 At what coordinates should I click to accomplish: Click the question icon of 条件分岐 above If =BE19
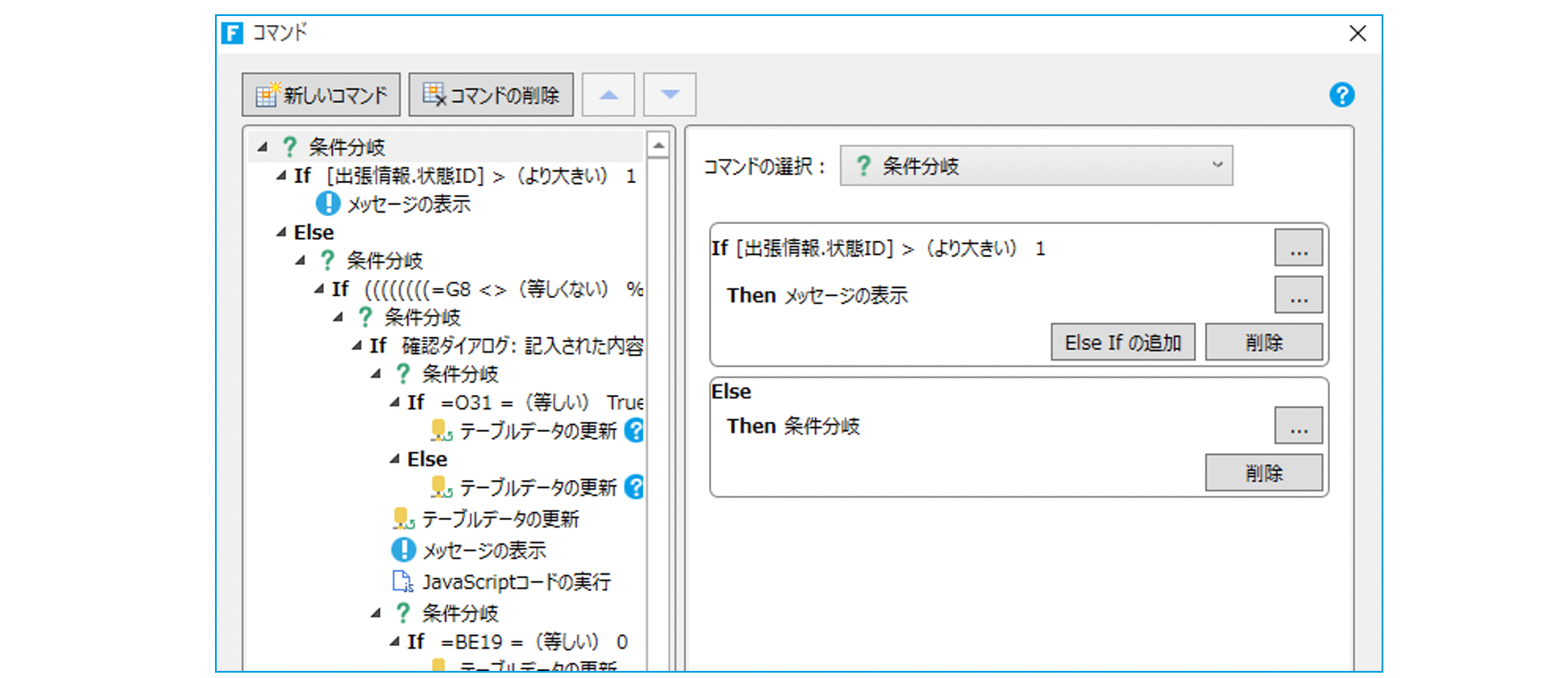403,613
